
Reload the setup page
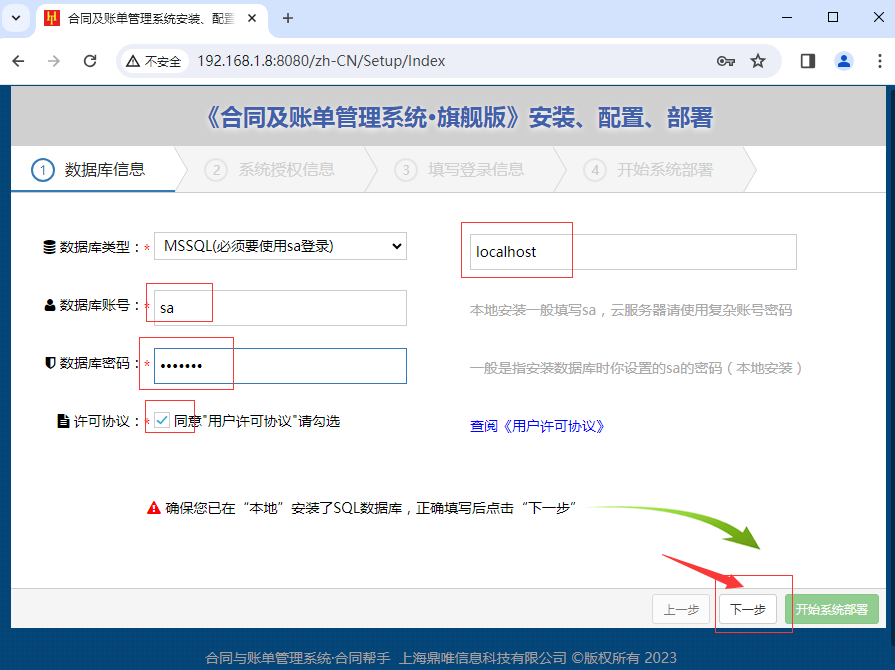point(90,60)
